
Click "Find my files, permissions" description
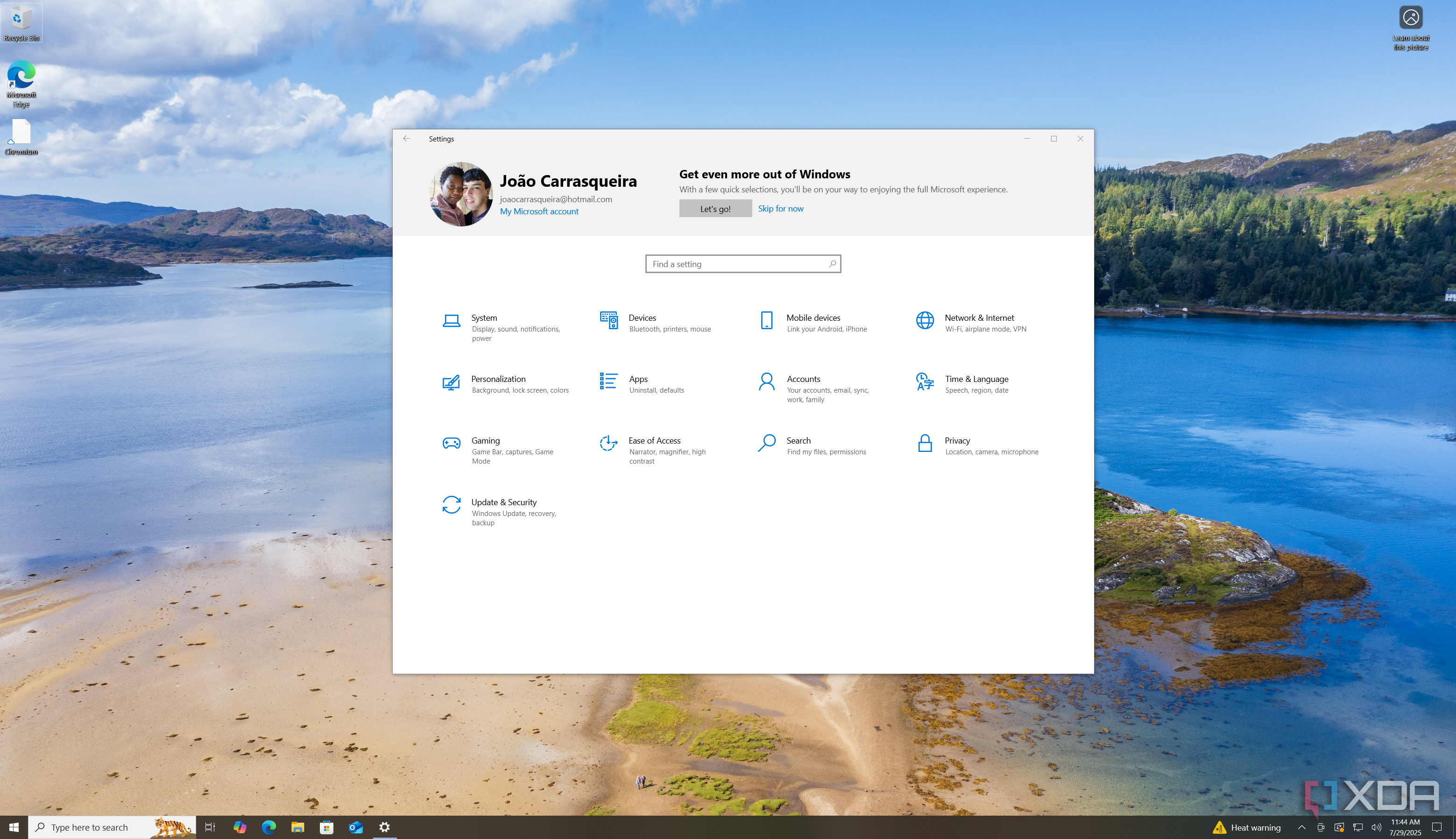[x=826, y=452]
